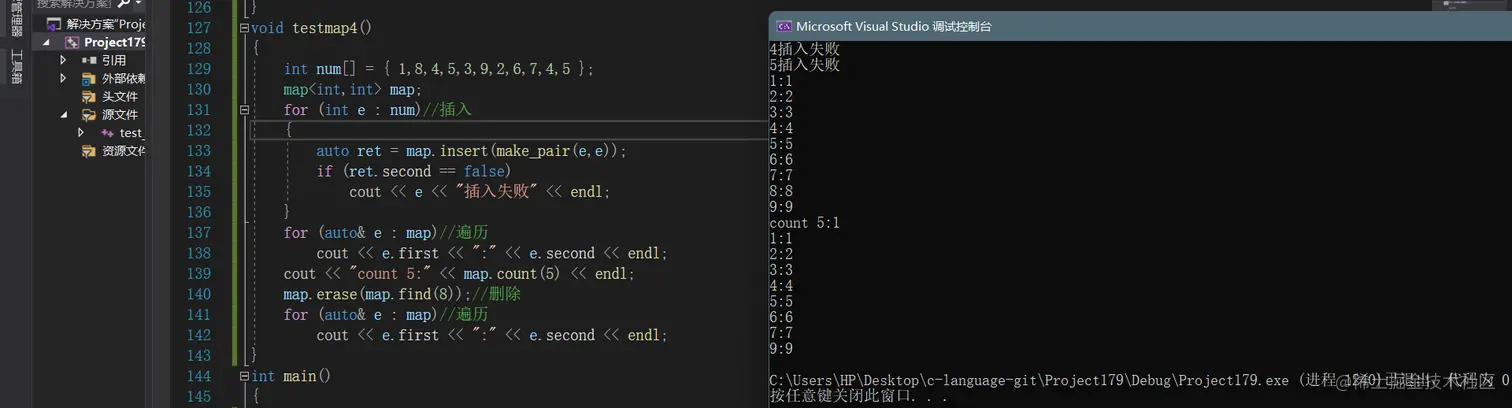Click the 'auto ret = map.insert' code line
Image resolution: width=1512 pixels, height=408 pixels.
point(472,151)
